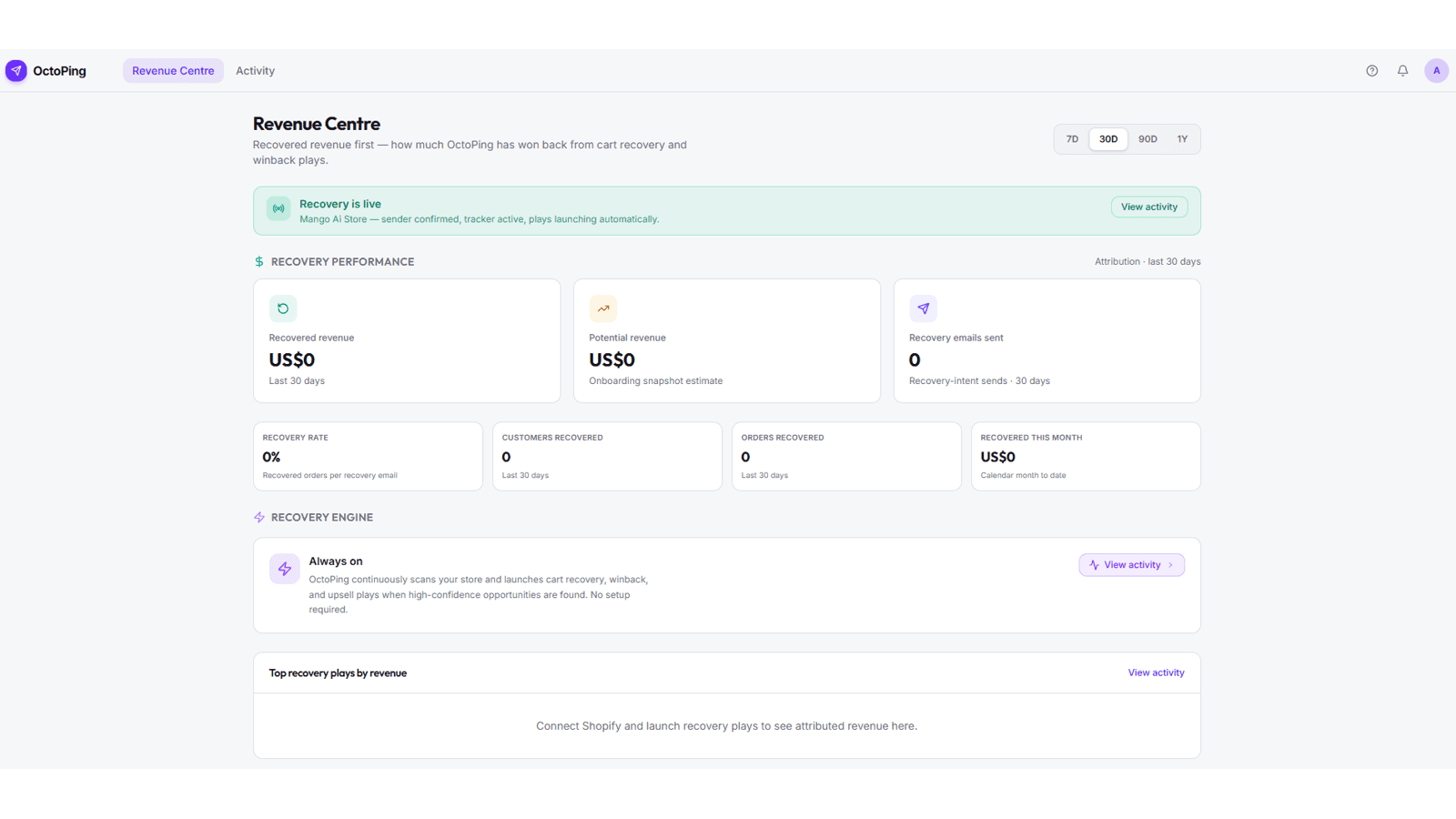This screenshot has height=819, width=1456.
Task: Click the Customers Recovered card label
Action: pos(552,438)
